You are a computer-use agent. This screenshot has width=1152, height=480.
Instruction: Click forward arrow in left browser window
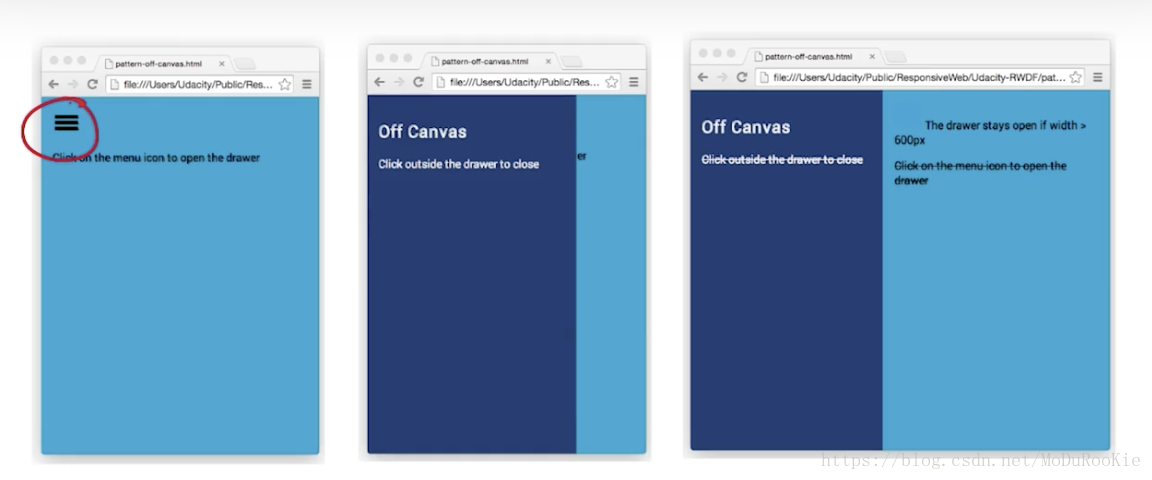[73, 85]
